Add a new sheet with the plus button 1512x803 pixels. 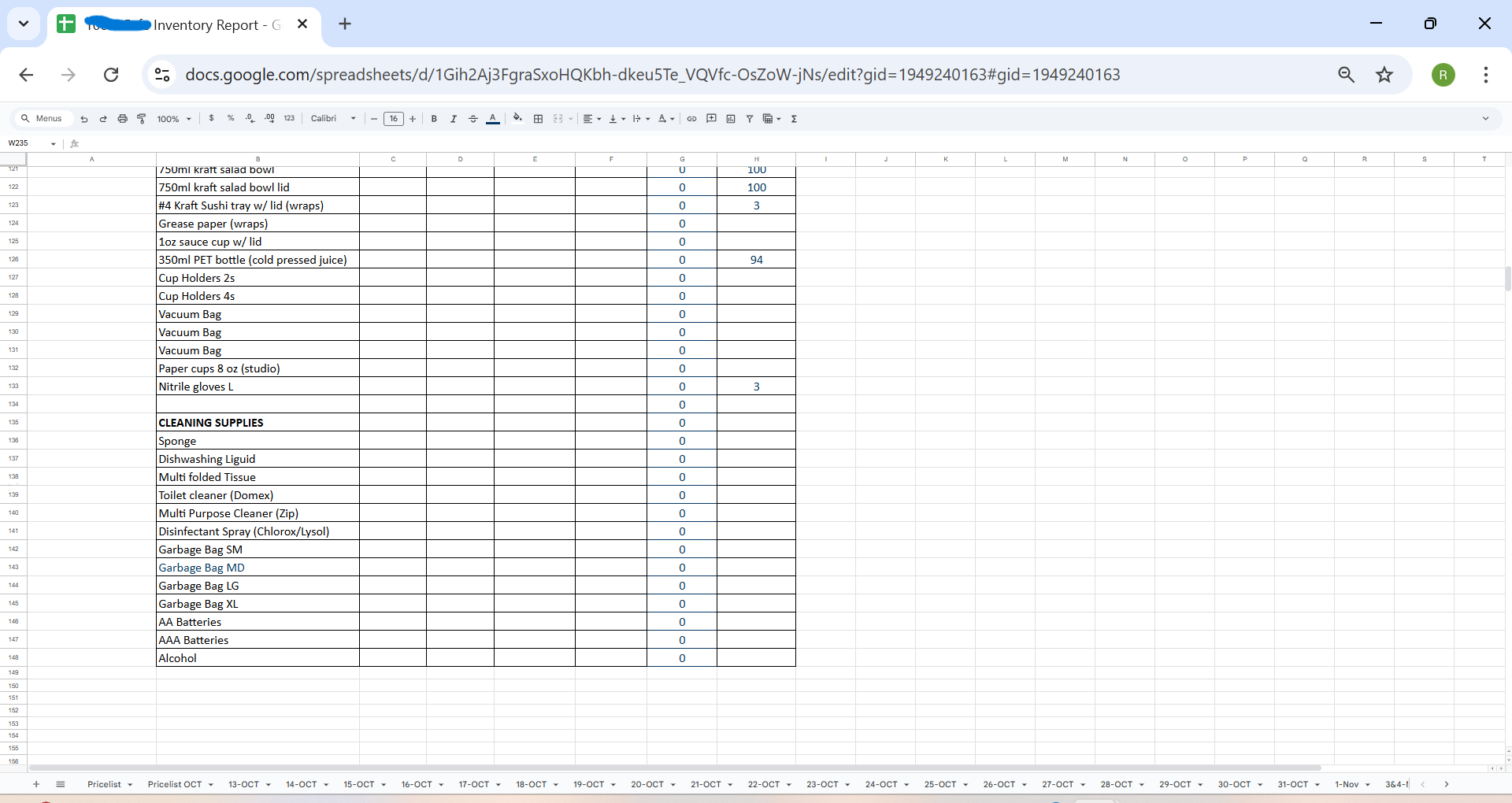(35, 784)
